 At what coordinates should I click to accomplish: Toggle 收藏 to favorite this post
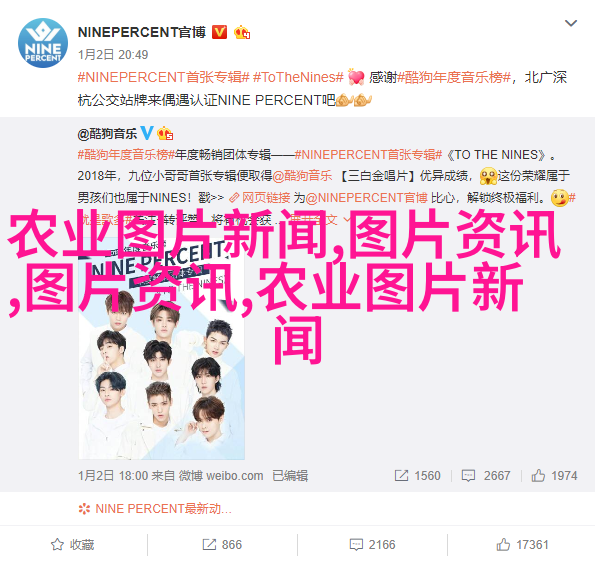[73, 545]
